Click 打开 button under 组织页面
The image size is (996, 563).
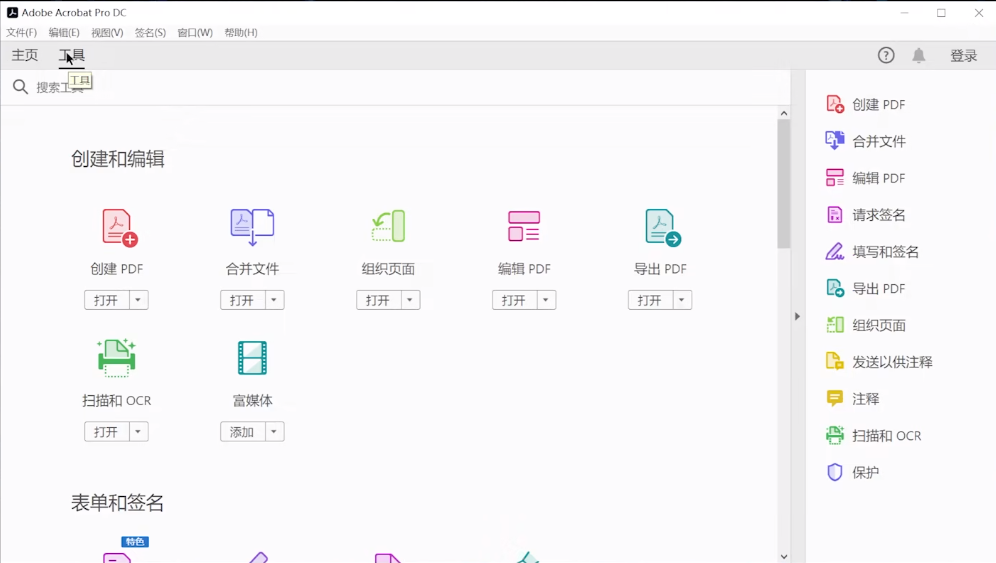tap(379, 300)
